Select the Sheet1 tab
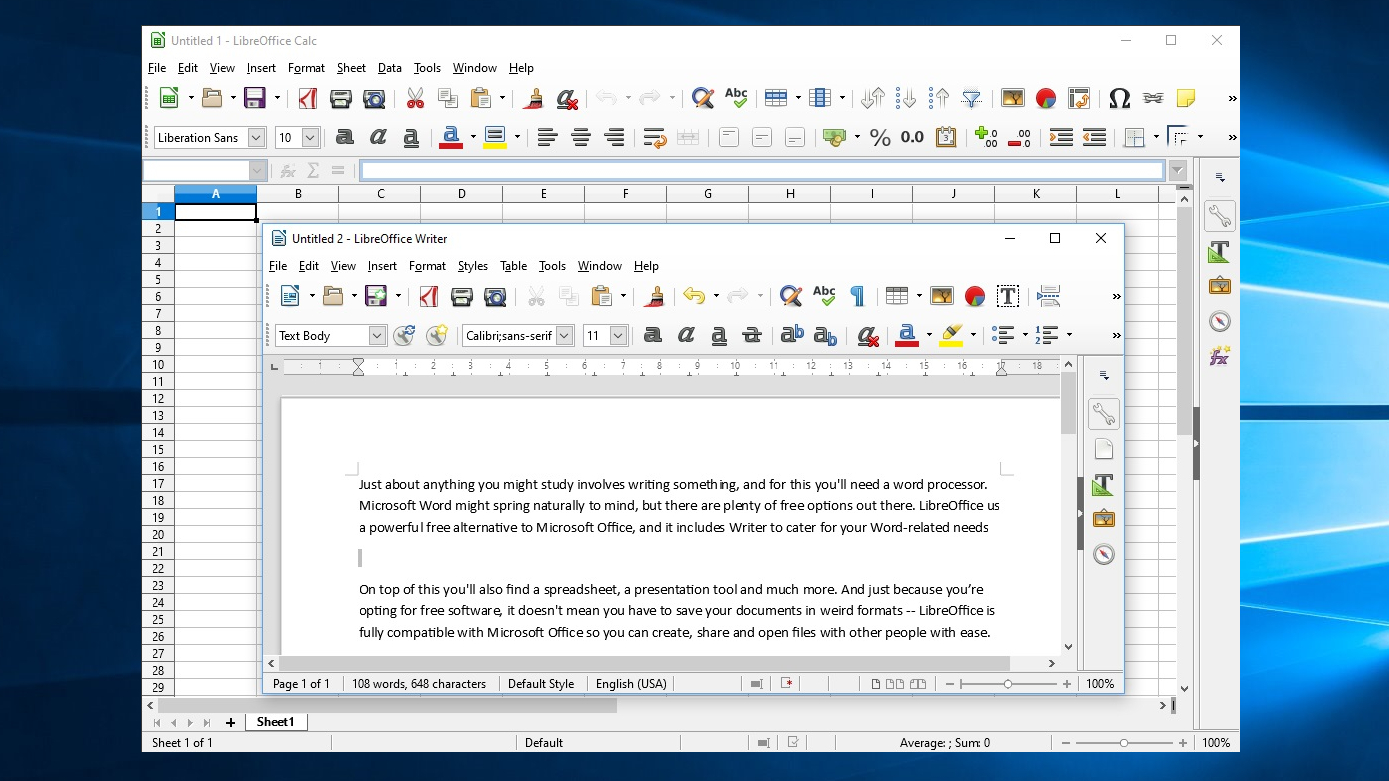This screenshot has height=781, width=1389. coord(276,722)
